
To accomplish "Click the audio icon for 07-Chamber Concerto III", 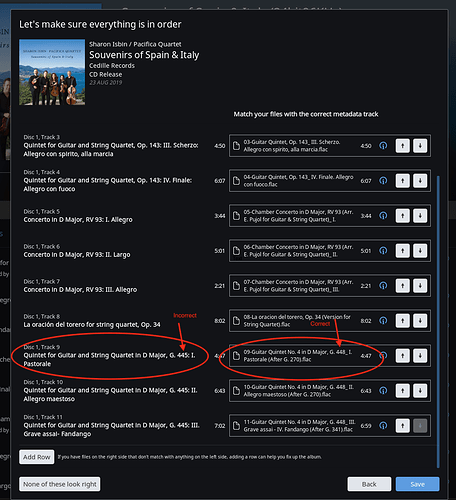I will click(x=383, y=286).
